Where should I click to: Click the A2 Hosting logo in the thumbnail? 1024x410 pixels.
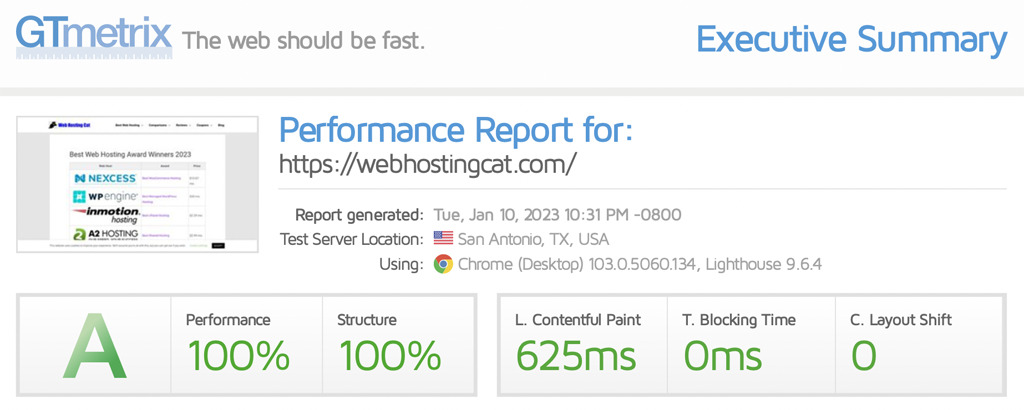coord(106,234)
